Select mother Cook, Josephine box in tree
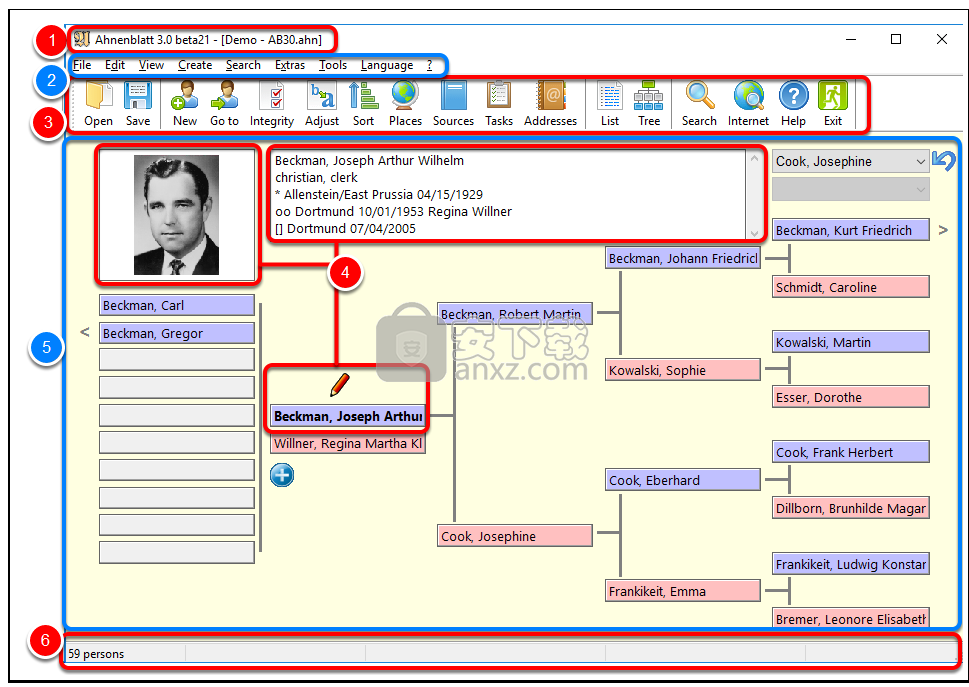The height and width of the screenshot is (687, 969). pyautogui.click(x=515, y=536)
